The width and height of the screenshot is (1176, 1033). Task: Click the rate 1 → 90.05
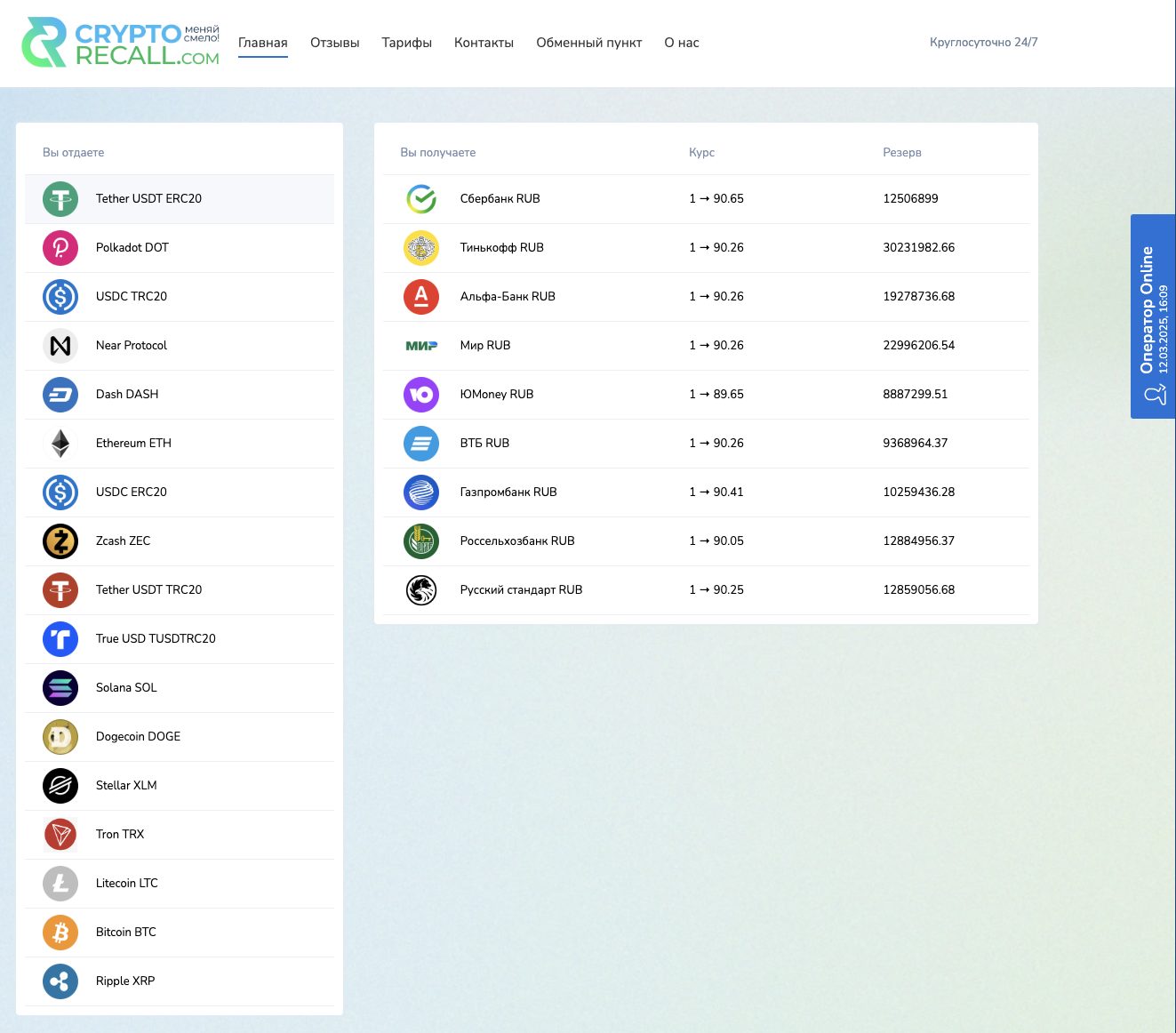click(x=716, y=541)
